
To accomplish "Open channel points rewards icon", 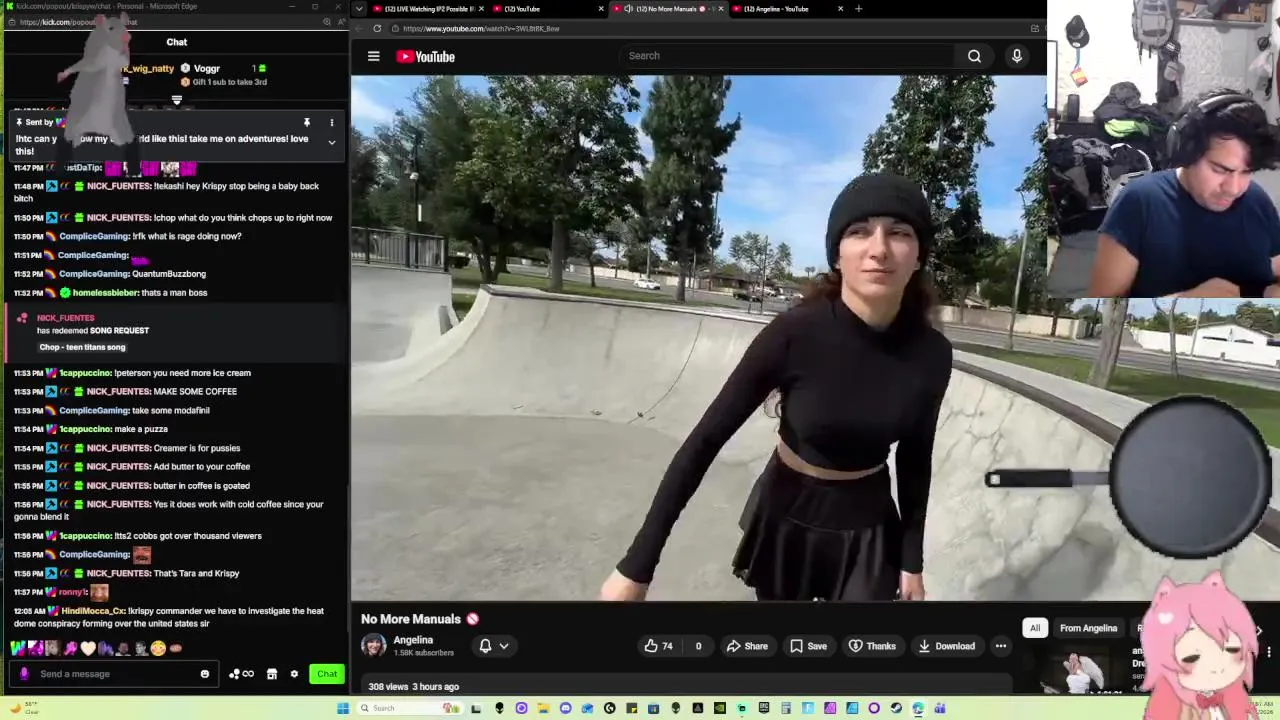I will coord(241,674).
